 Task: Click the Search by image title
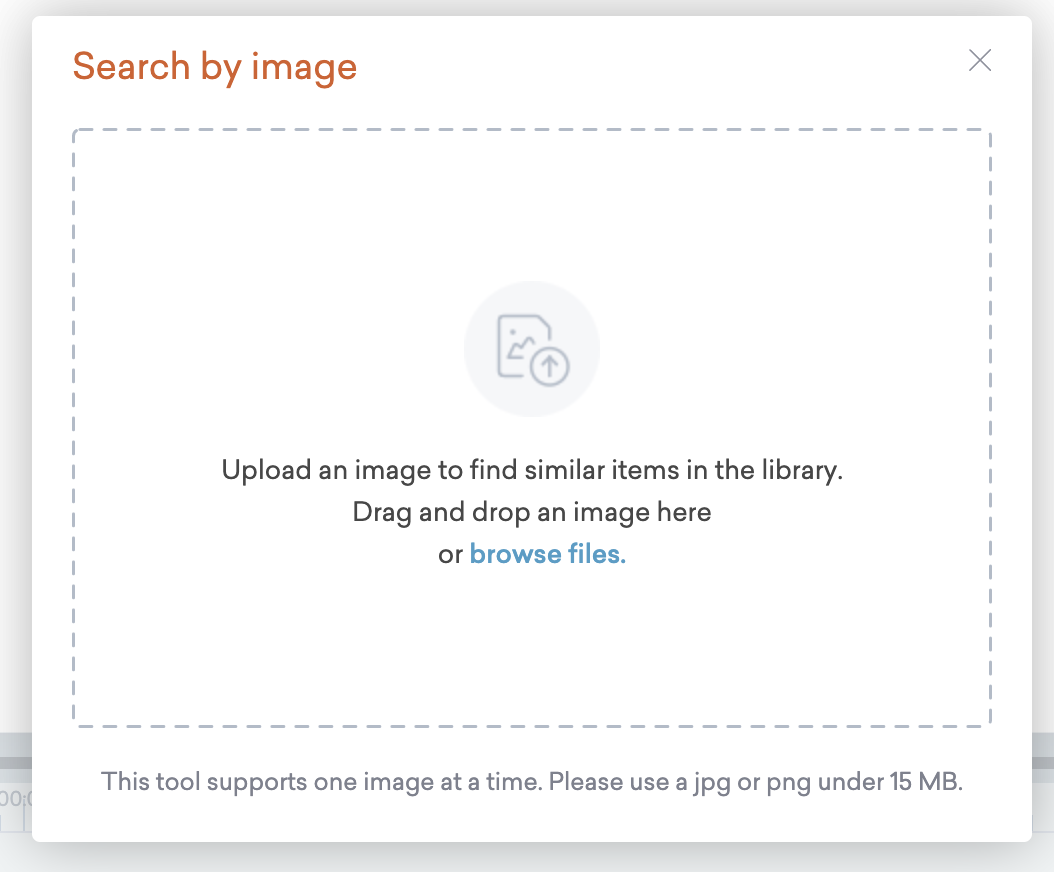(x=215, y=66)
